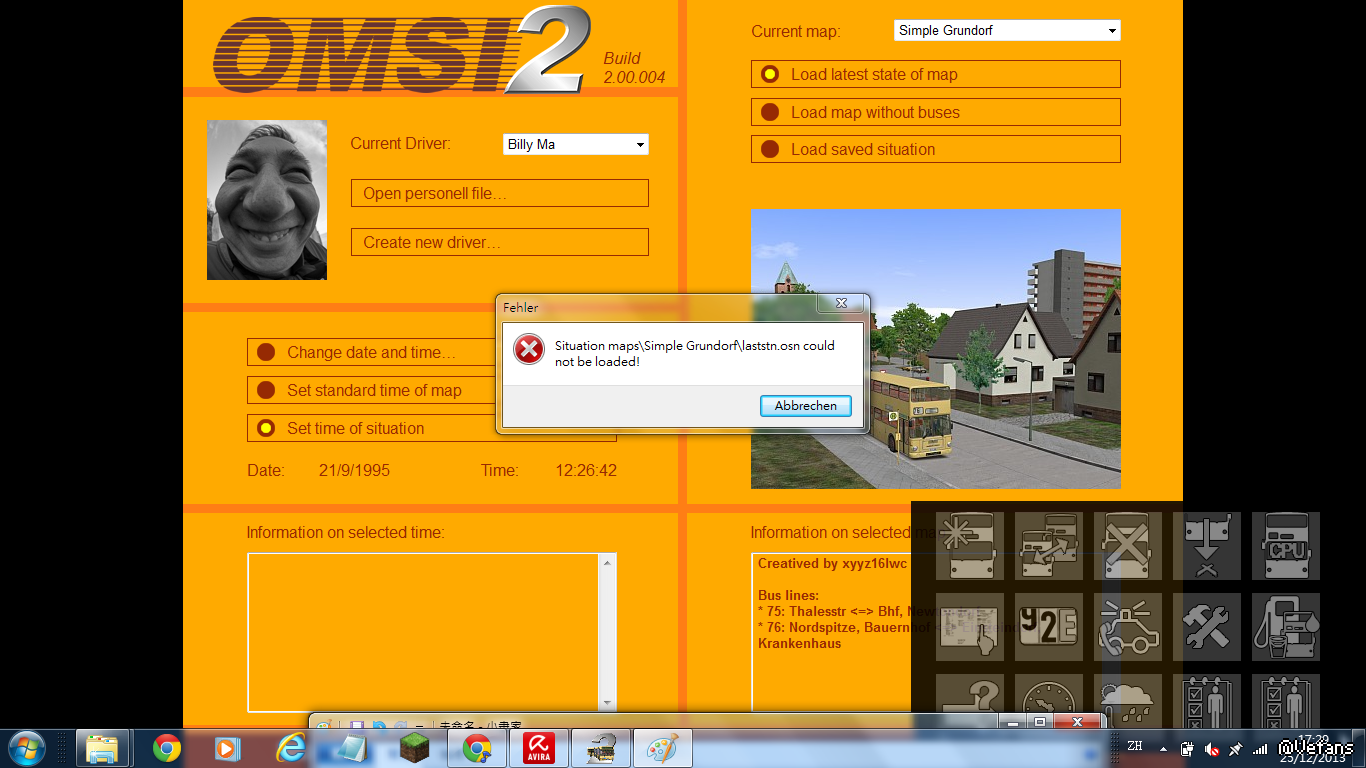Image resolution: width=1366 pixels, height=768 pixels.
Task: Click Create new driver… button
Action: click(x=500, y=242)
